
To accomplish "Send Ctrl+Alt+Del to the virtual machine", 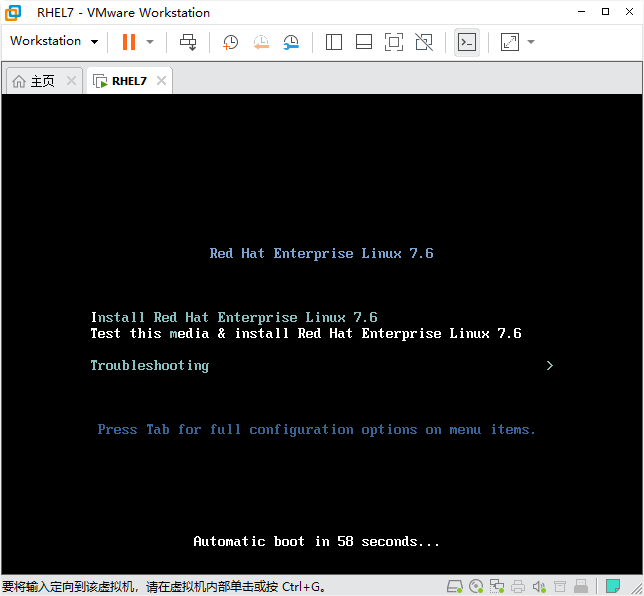I will tap(188, 42).
